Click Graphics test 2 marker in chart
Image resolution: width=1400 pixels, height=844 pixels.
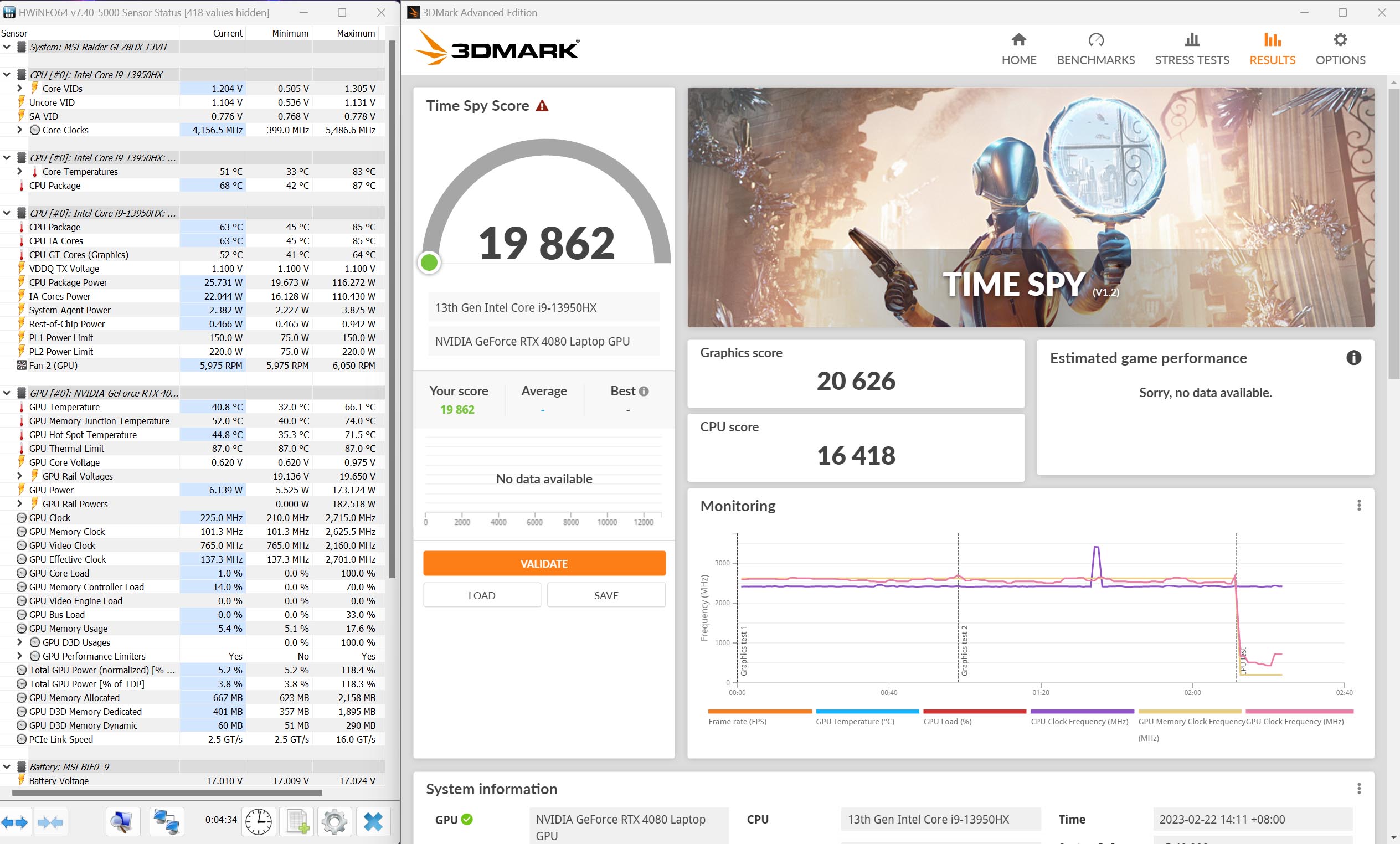pyautogui.click(x=964, y=650)
